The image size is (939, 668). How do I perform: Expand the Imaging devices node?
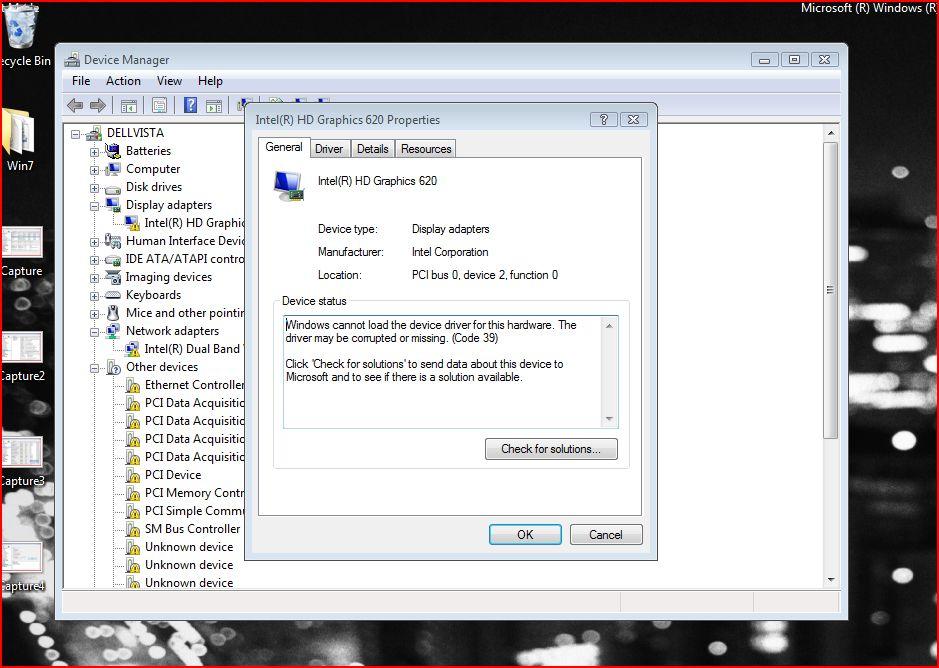tap(95, 278)
